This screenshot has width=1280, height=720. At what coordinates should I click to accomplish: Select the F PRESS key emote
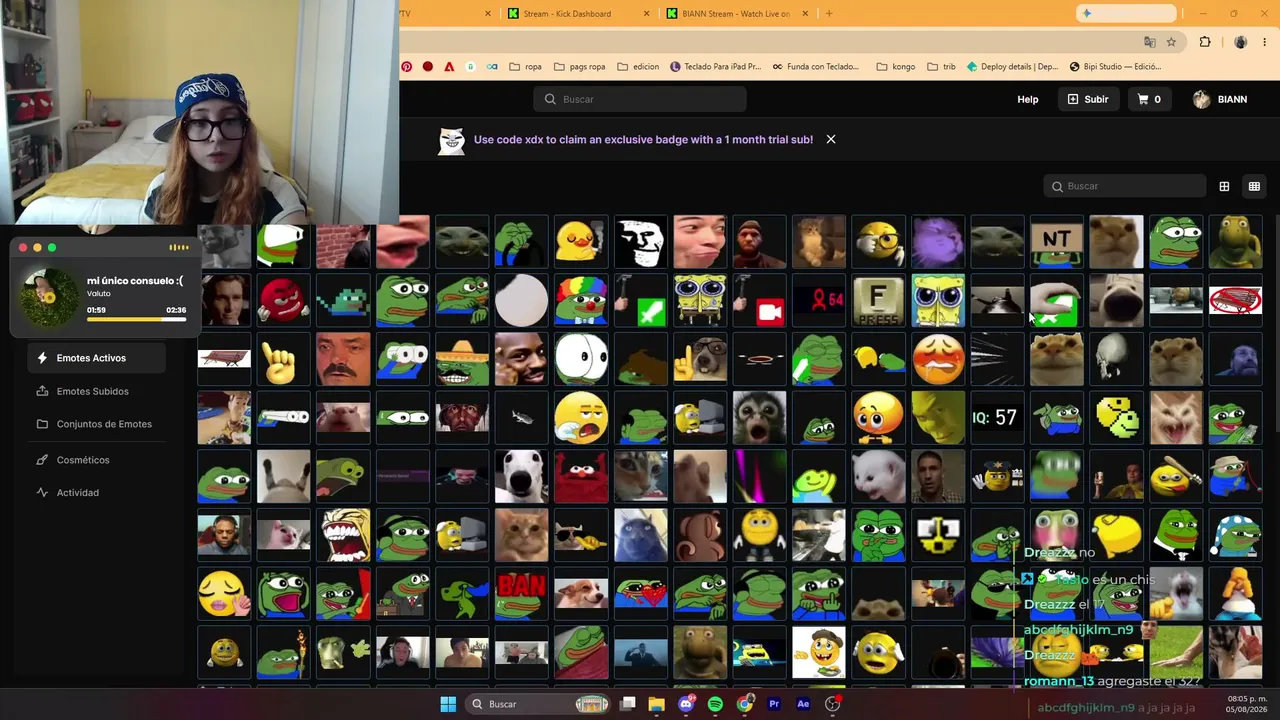point(878,300)
